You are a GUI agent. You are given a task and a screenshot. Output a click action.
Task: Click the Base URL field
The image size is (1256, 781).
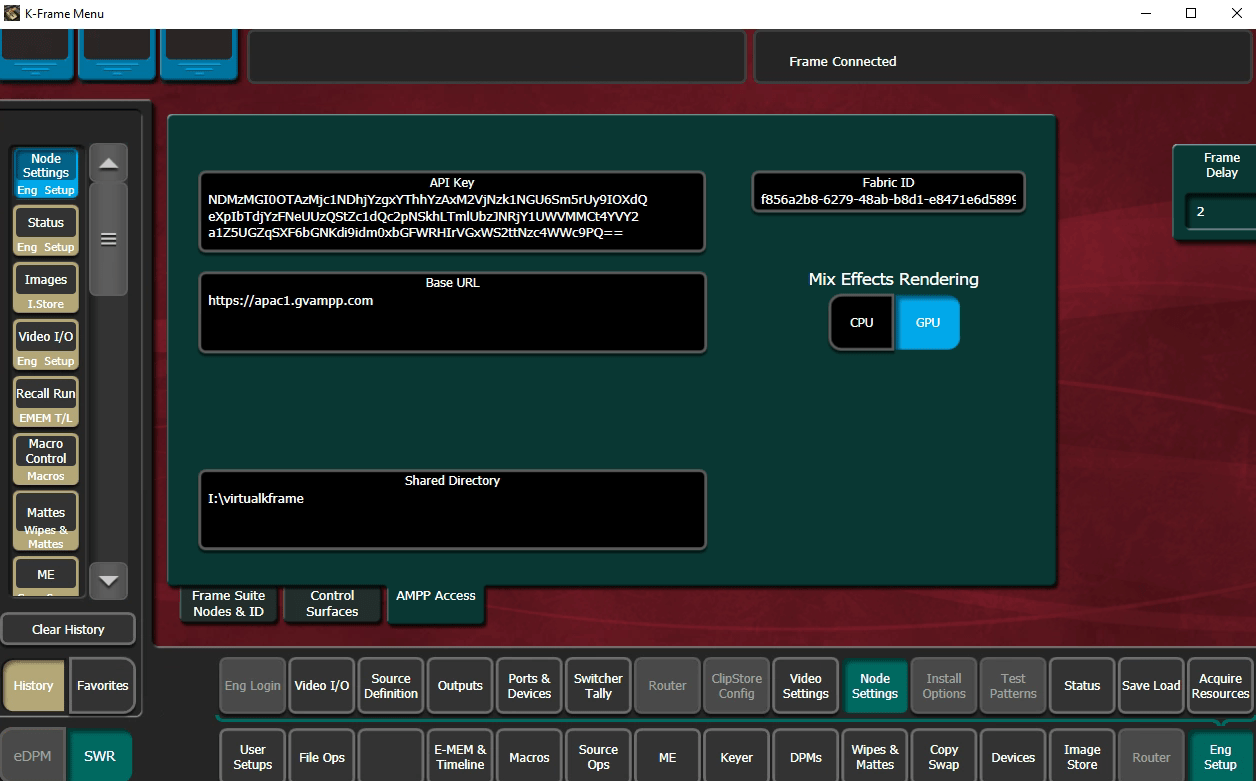(x=452, y=312)
